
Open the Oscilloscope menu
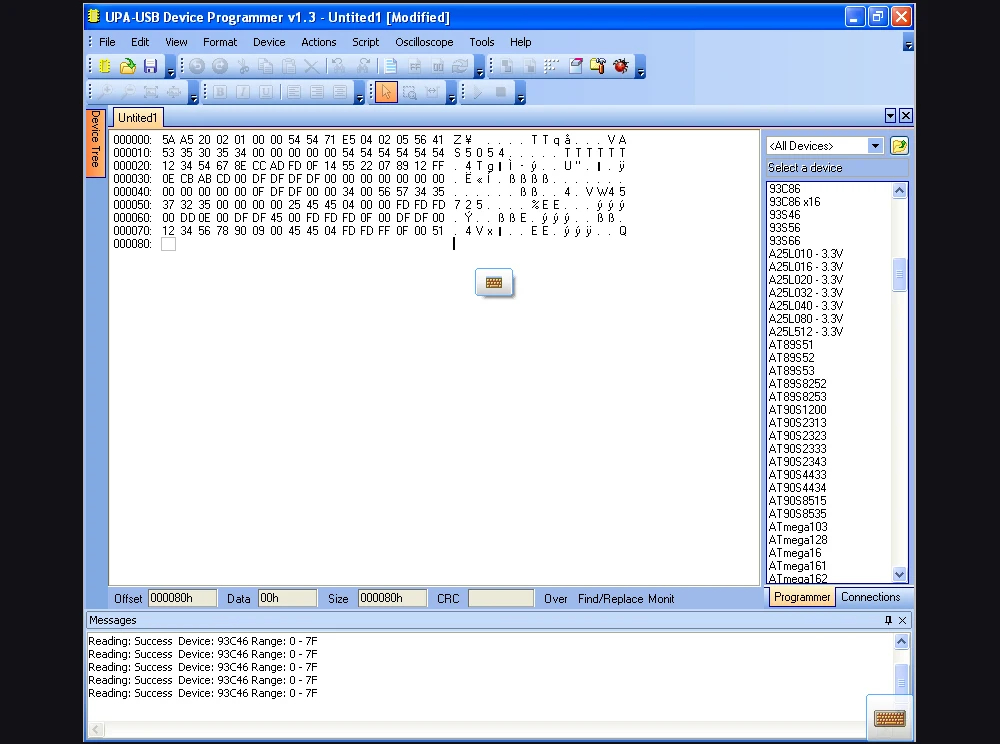pyautogui.click(x=424, y=42)
